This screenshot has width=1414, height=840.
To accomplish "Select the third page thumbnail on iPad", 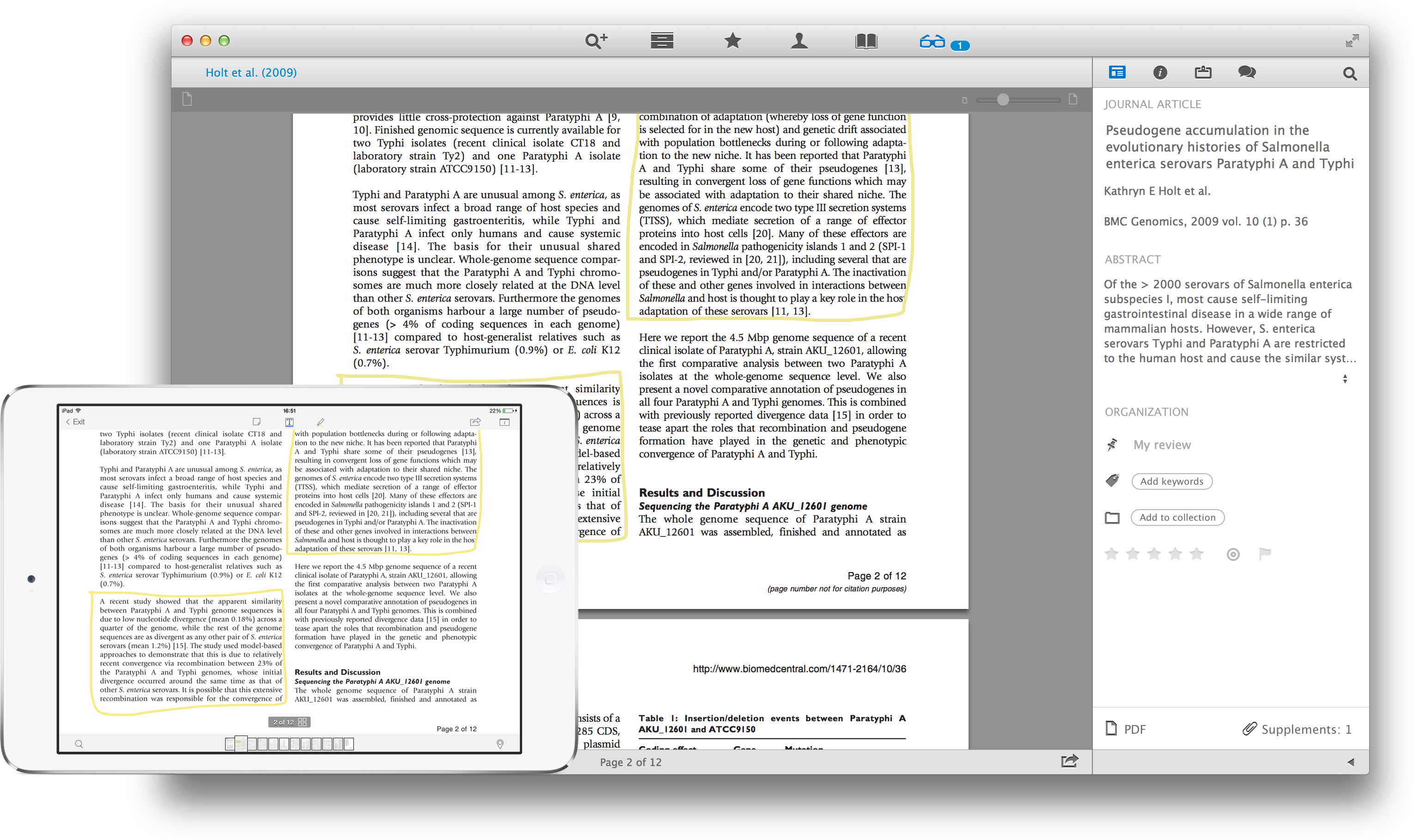I will click(251, 744).
